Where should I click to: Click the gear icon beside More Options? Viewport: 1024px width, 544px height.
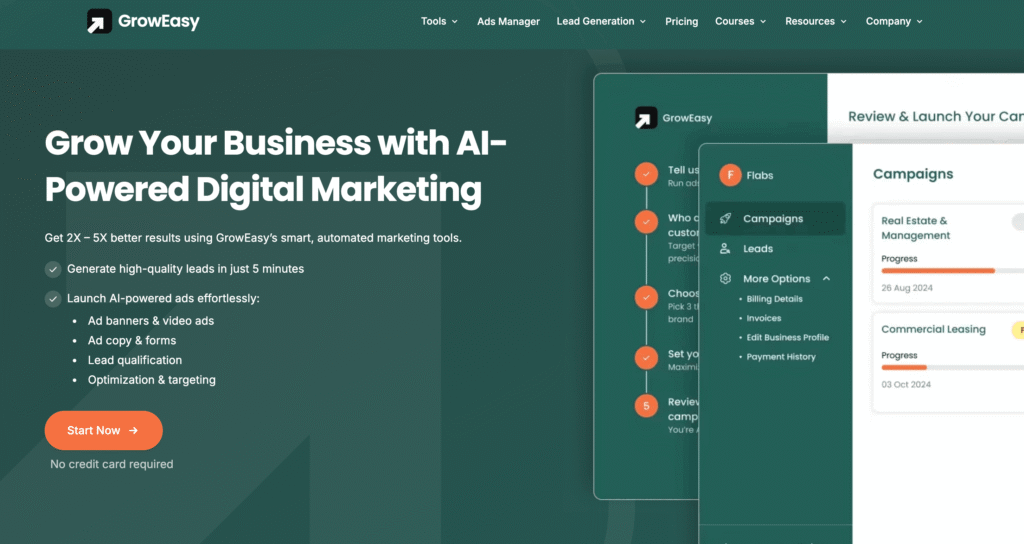pos(725,279)
